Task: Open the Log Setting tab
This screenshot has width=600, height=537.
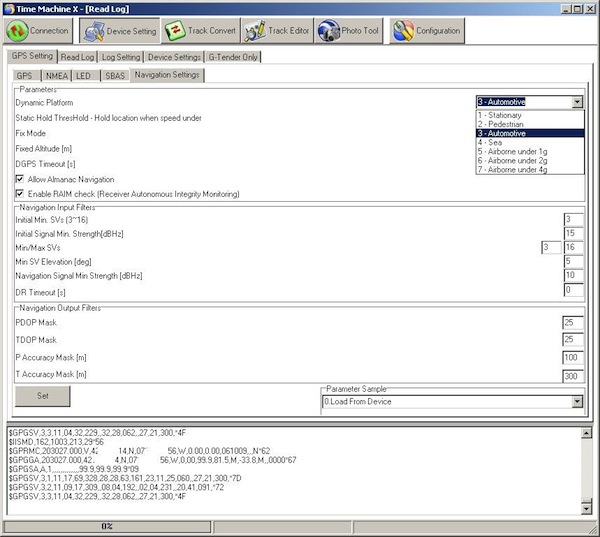Action: pos(121,57)
